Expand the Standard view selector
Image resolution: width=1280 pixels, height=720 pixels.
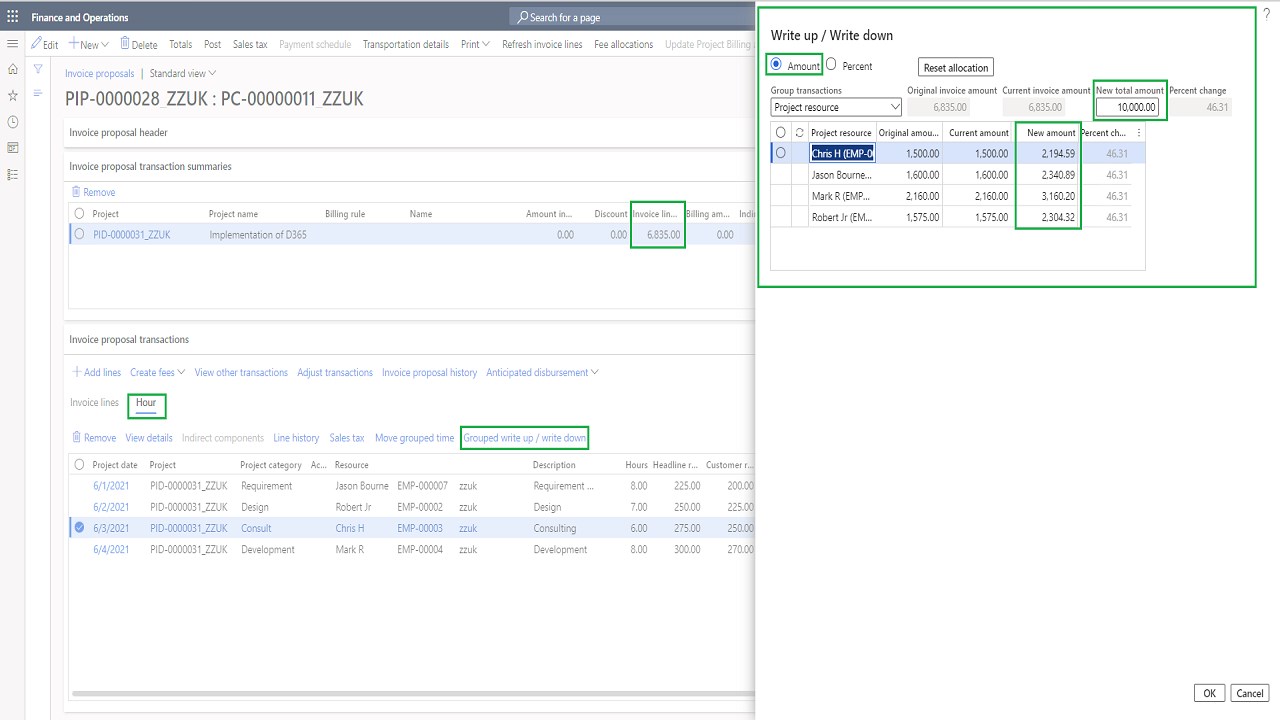tap(182, 73)
